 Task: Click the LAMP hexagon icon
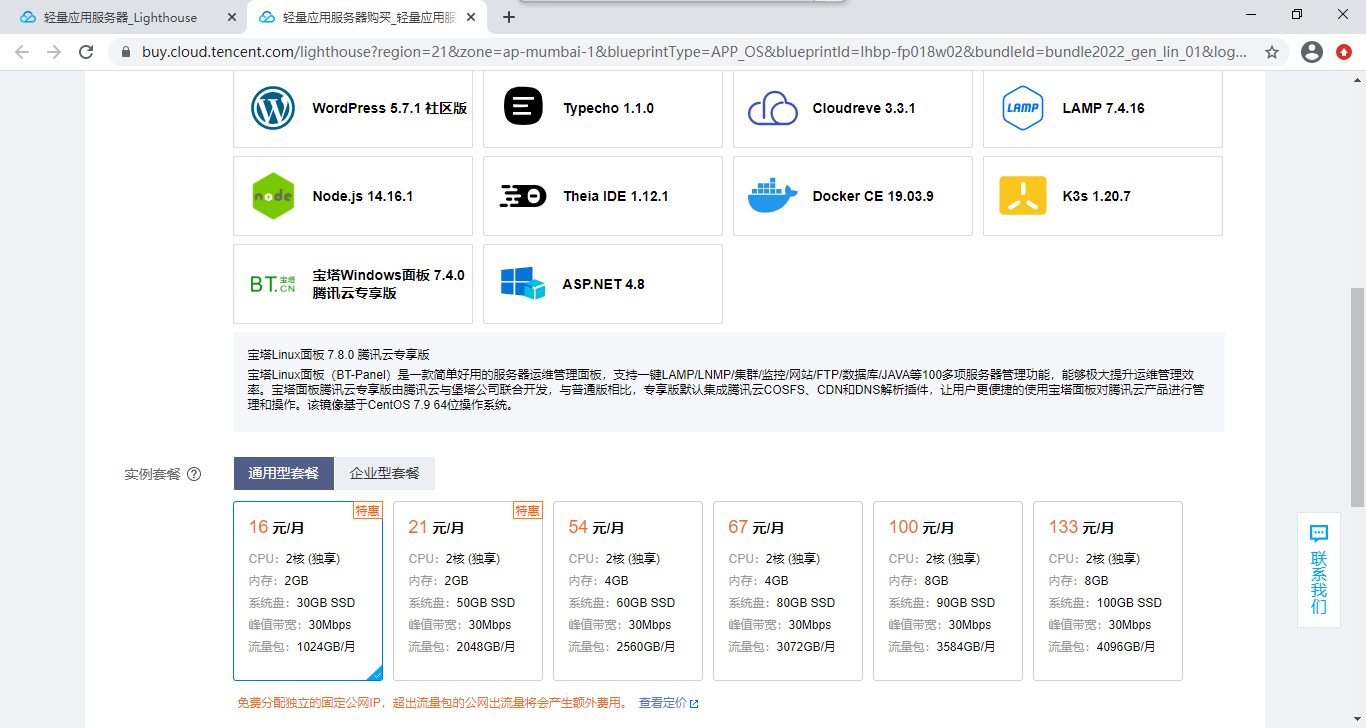click(x=1023, y=108)
